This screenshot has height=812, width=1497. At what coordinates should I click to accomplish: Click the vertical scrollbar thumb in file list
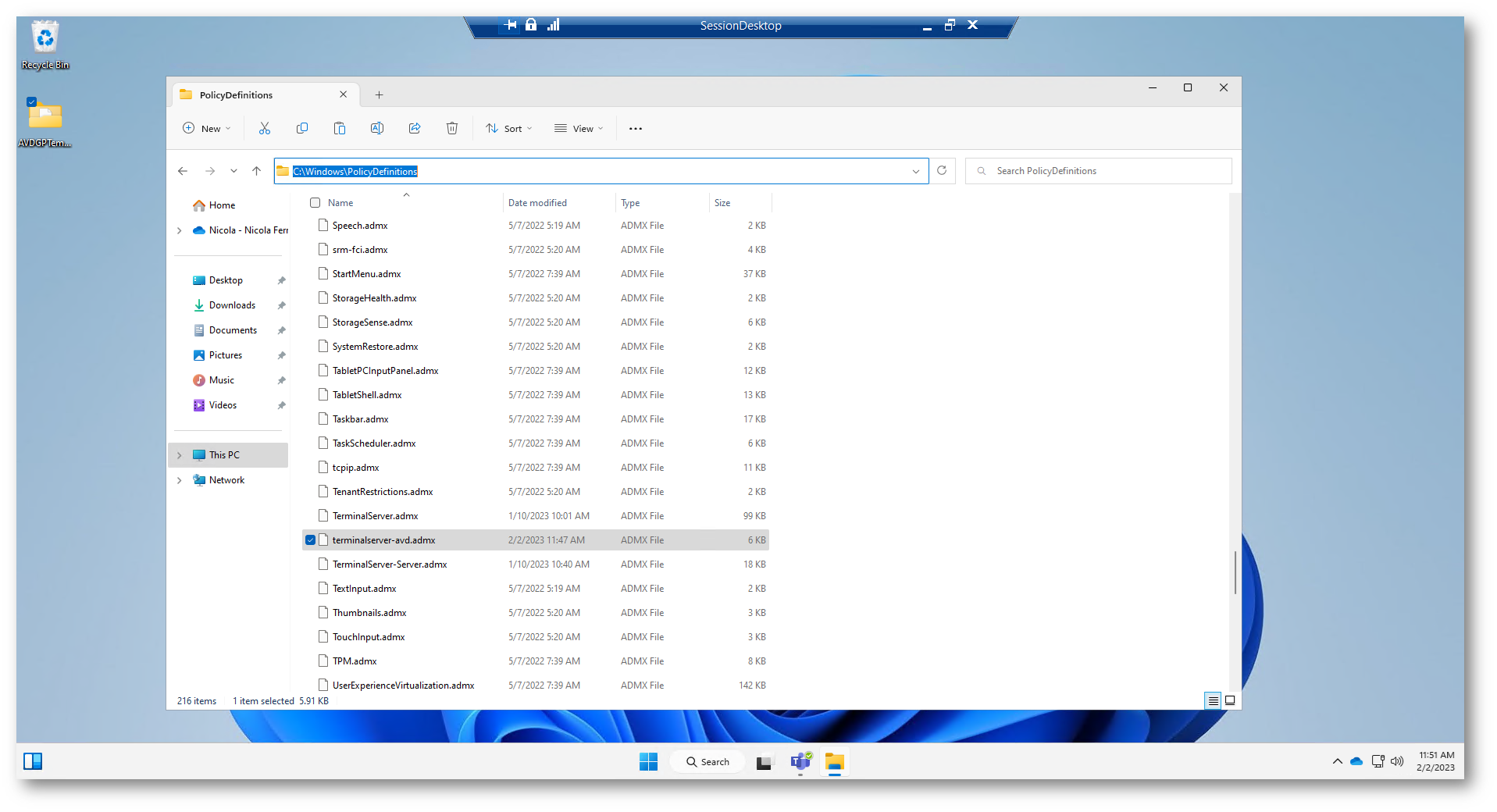click(1235, 572)
